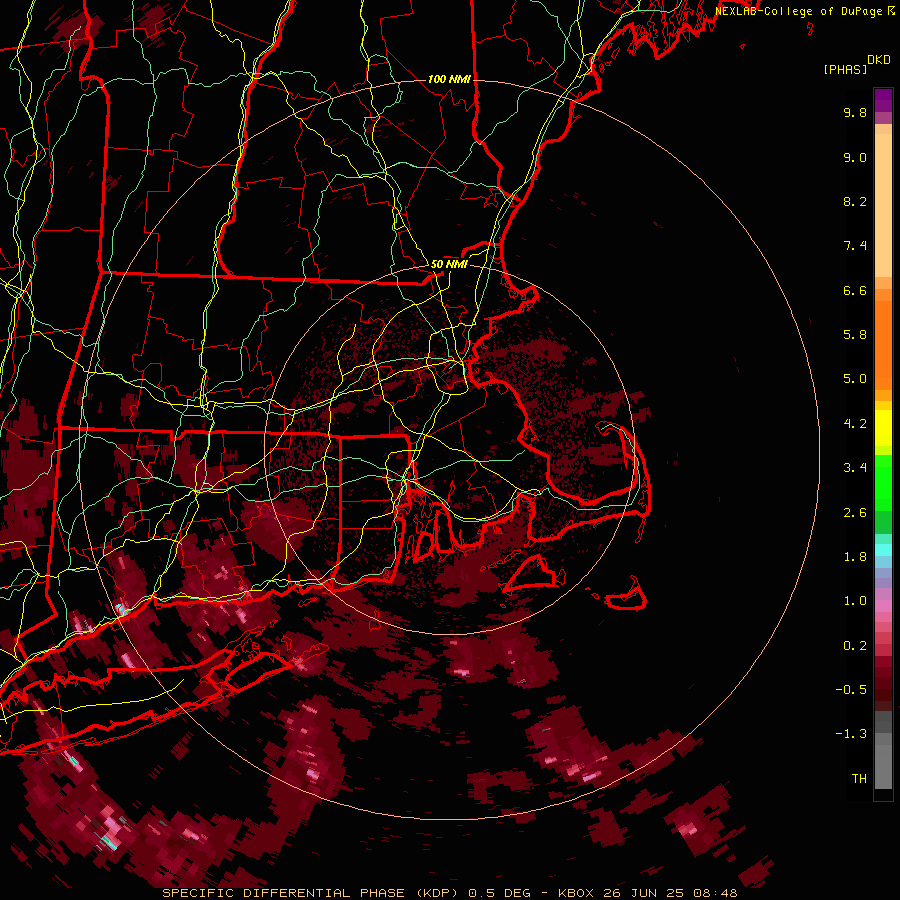Click the 1.8 legend value
The image size is (900, 900).
click(855, 557)
